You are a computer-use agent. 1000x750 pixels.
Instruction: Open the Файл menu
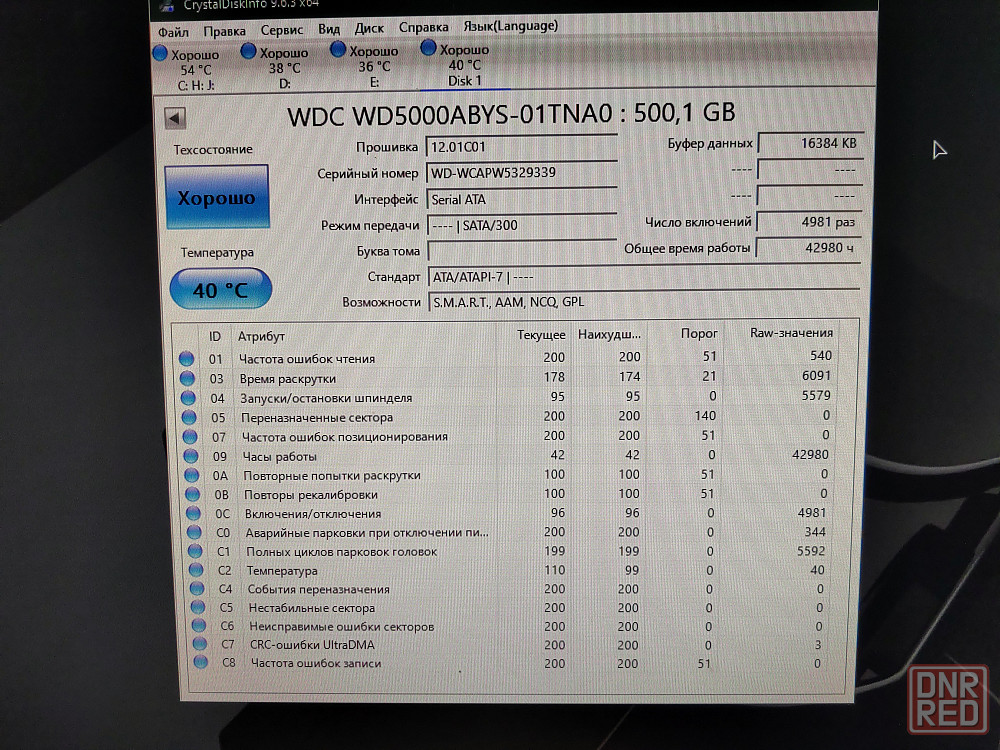173,31
